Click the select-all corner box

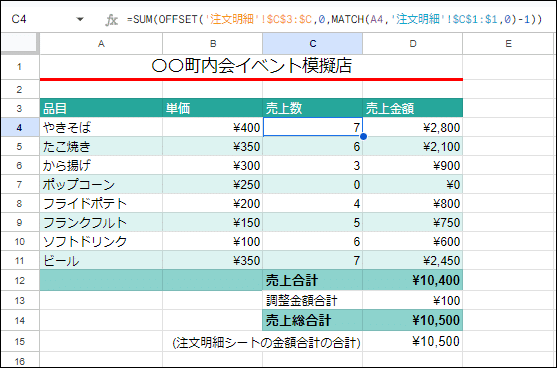pos(20,43)
